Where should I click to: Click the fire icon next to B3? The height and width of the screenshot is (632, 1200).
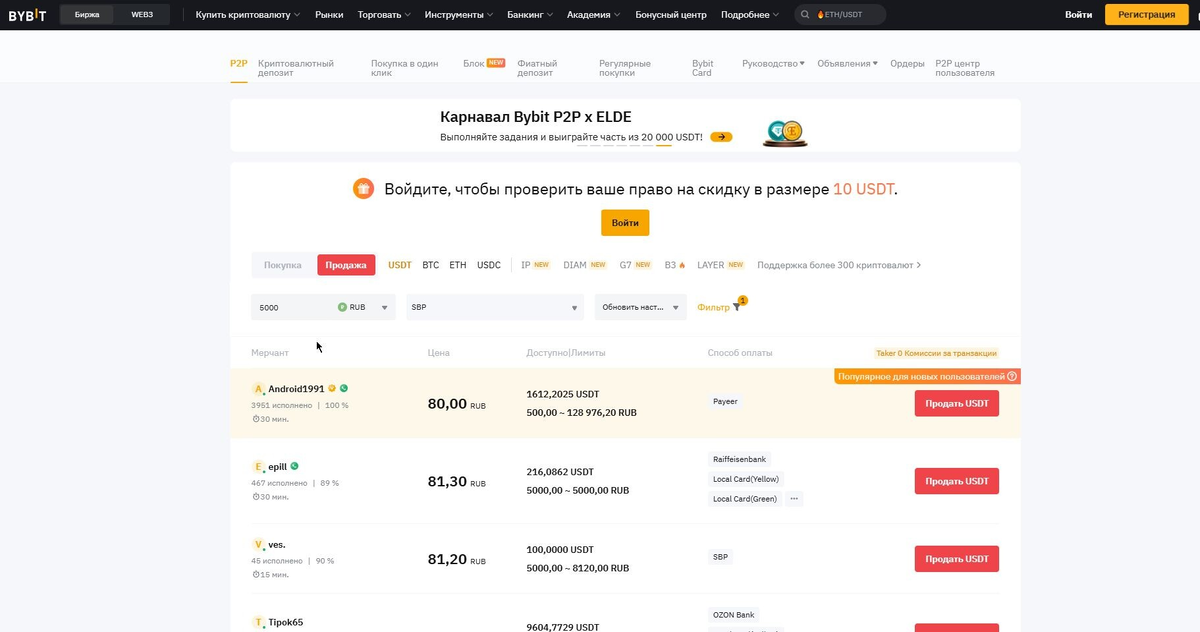(682, 265)
